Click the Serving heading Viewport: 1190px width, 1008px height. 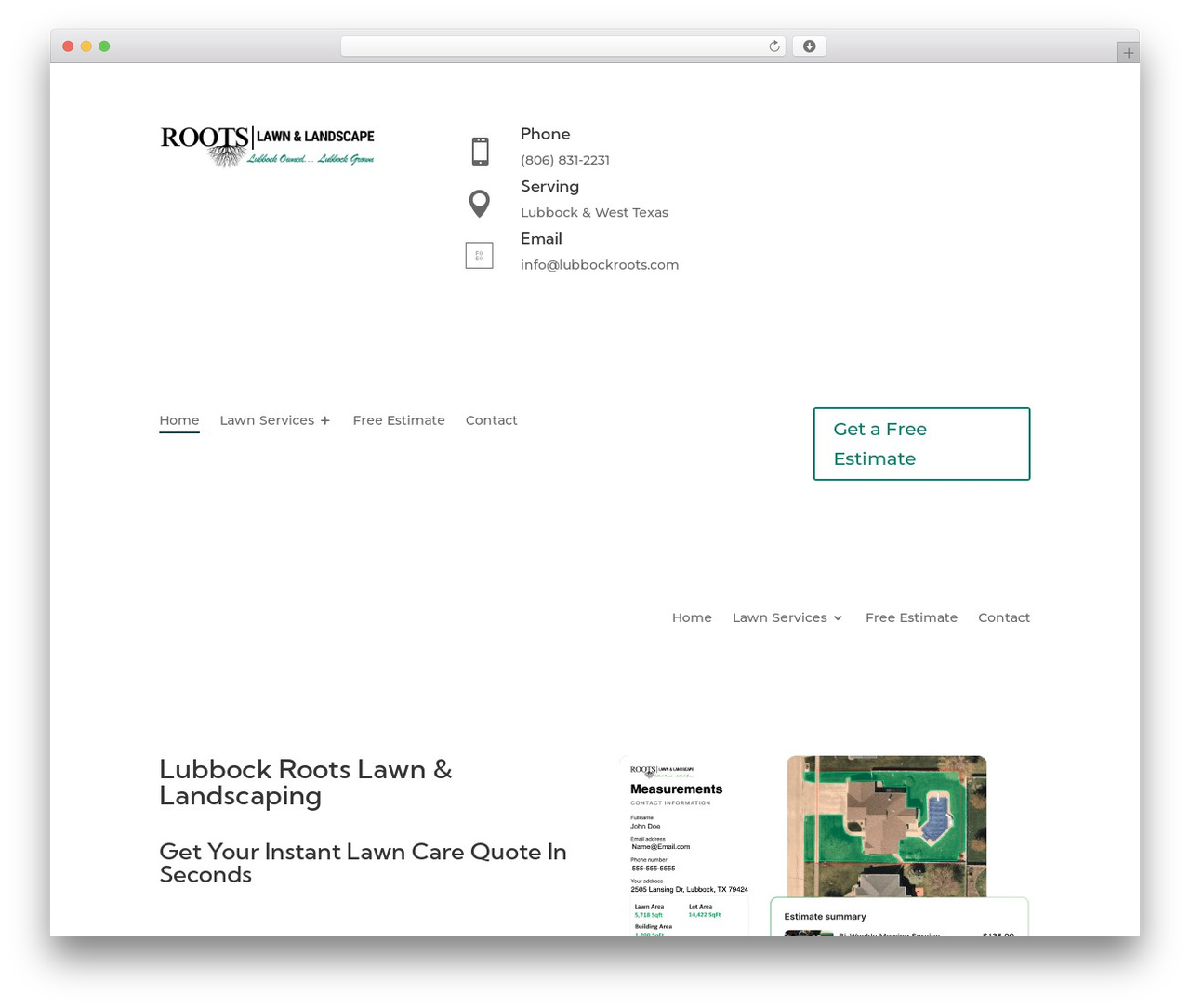(x=549, y=187)
